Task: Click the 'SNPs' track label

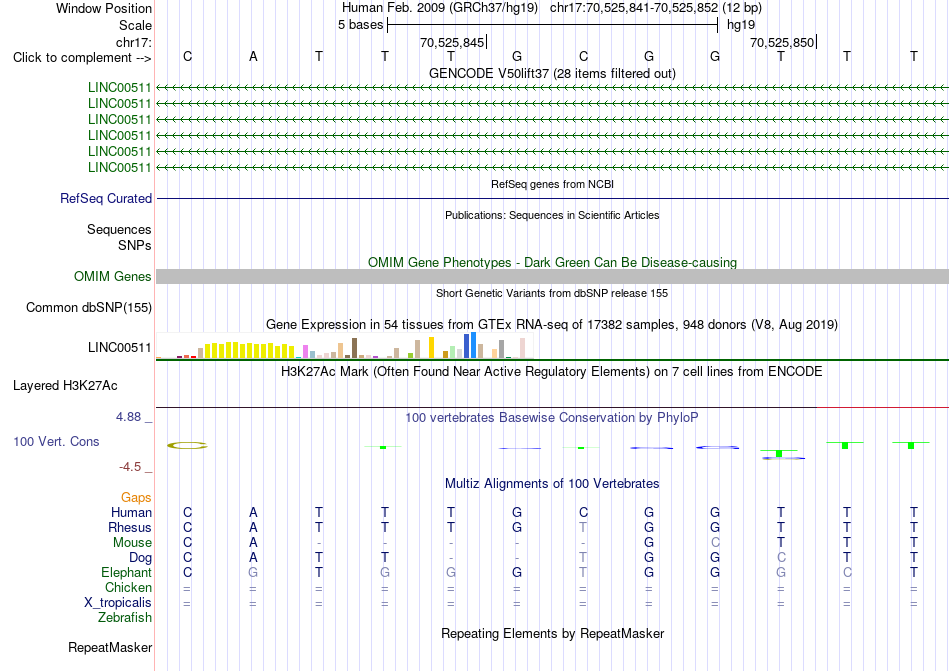Action: coord(135,245)
